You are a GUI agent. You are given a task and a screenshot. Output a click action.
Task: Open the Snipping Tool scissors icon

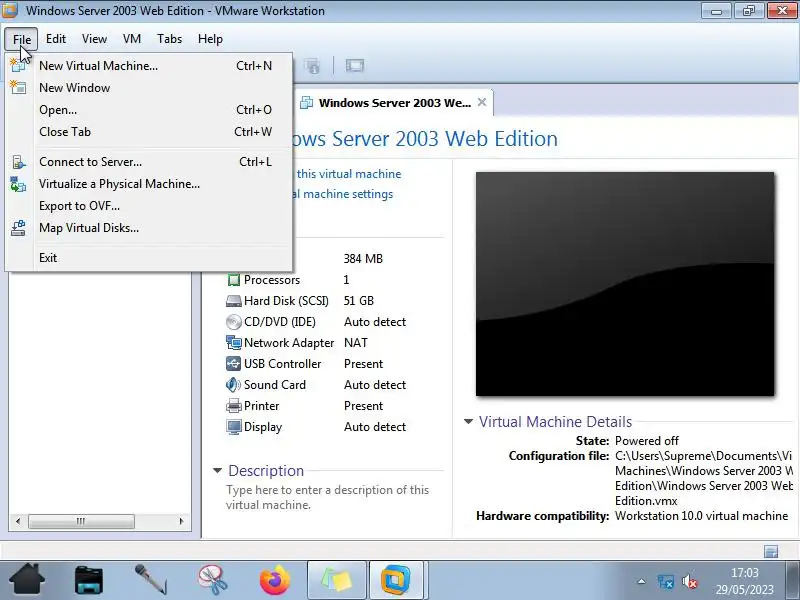click(x=213, y=580)
